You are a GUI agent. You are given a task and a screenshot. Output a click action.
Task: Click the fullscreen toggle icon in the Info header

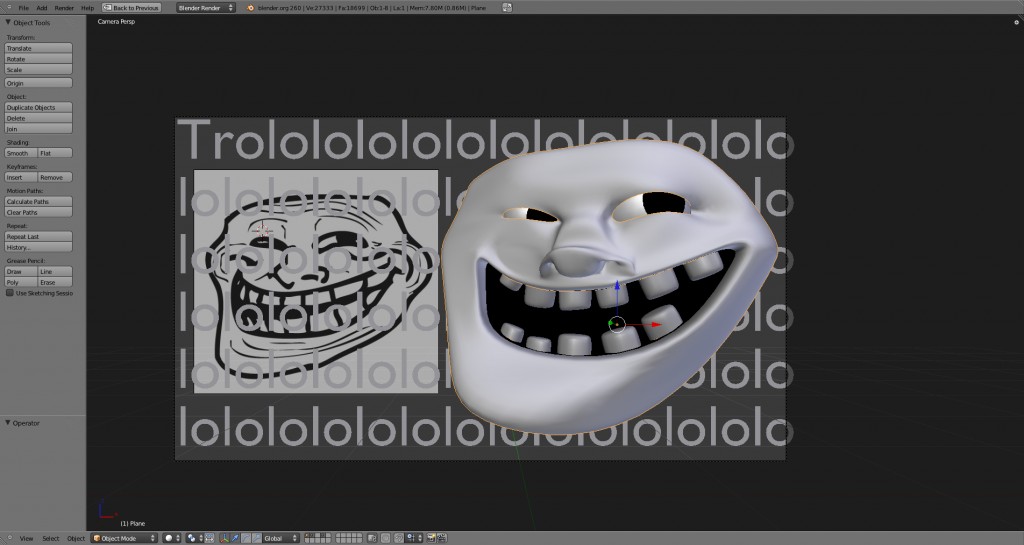point(507,8)
